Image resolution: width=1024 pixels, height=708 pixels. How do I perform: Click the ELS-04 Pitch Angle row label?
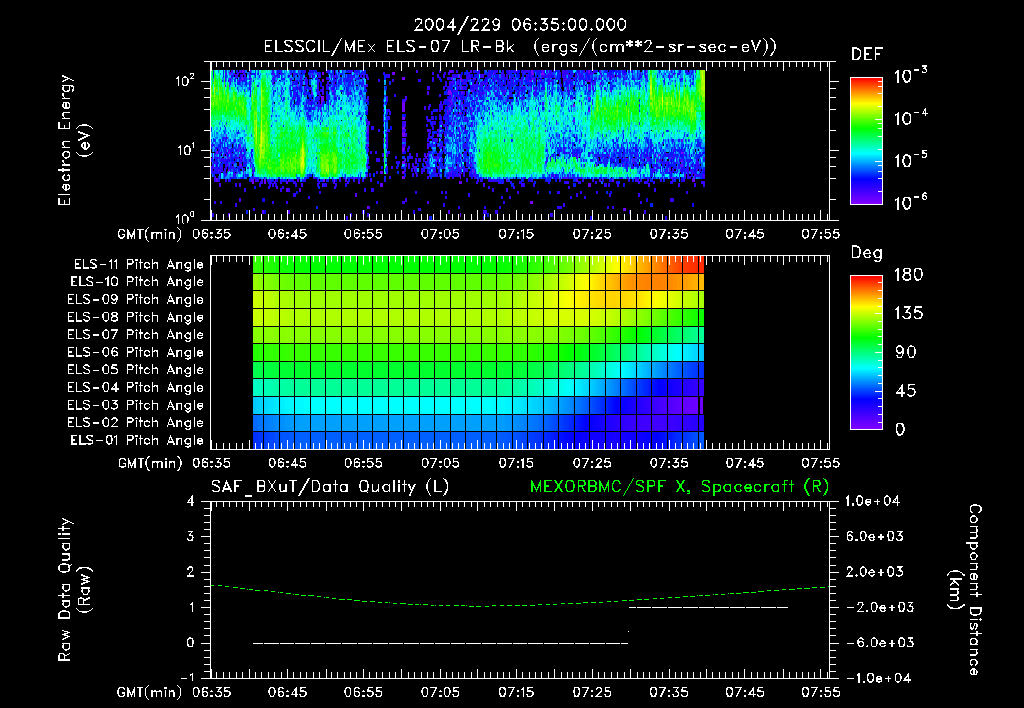point(135,388)
